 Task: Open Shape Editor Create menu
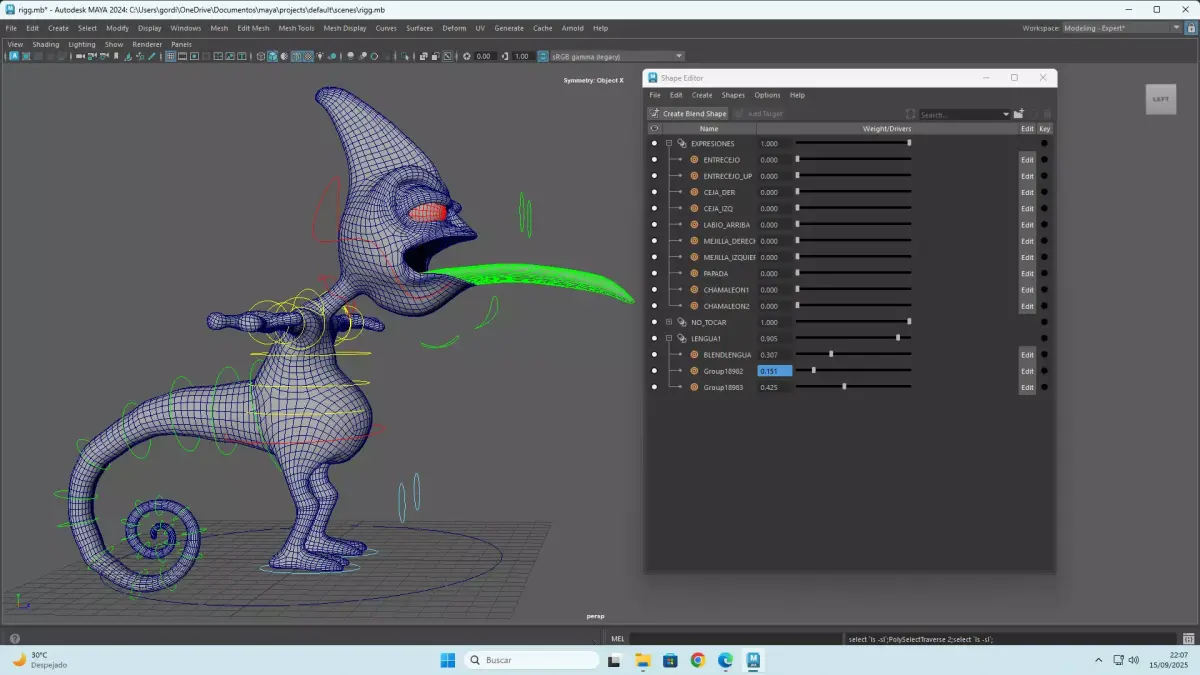coord(702,95)
